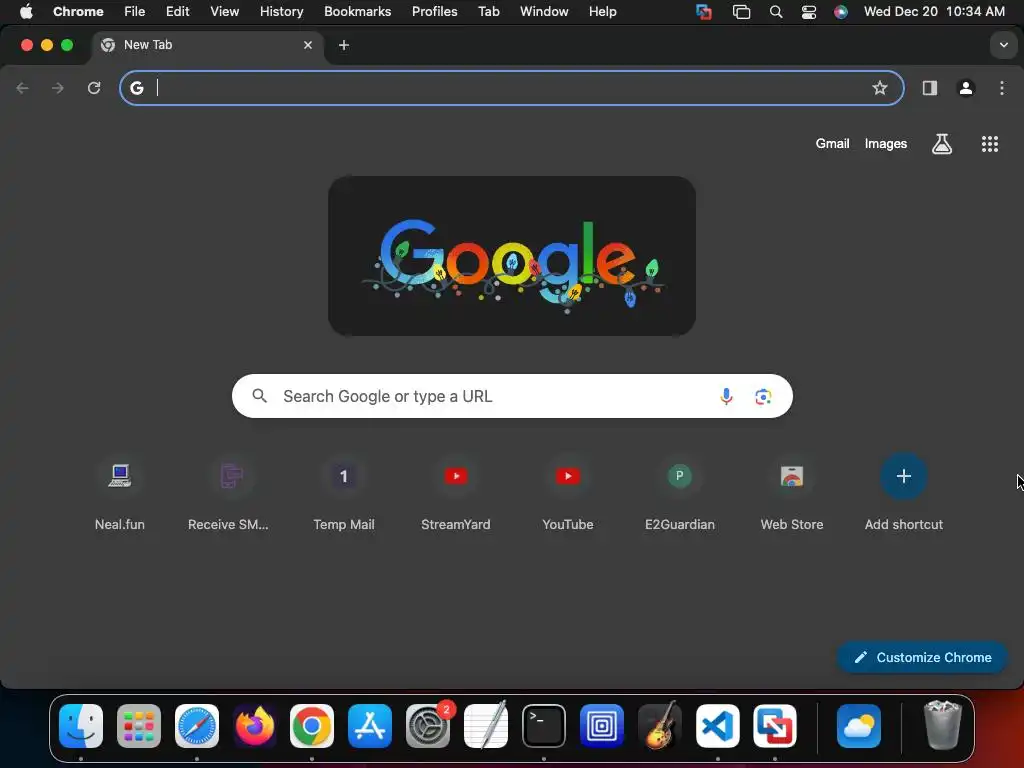Open the Edit menu
Viewport: 1024px width, 768px height.
click(x=178, y=11)
